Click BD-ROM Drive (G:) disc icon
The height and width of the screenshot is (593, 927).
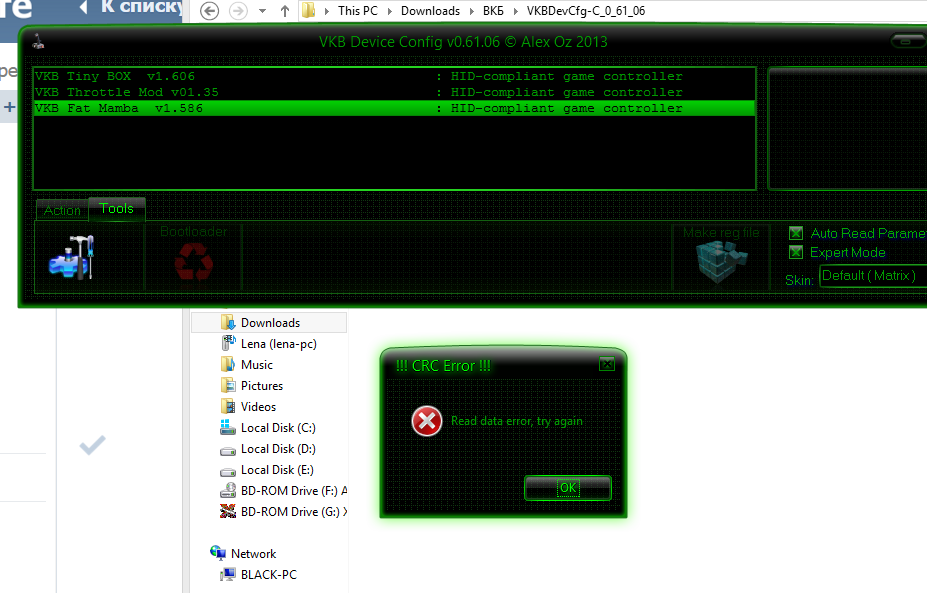pyautogui.click(x=228, y=511)
